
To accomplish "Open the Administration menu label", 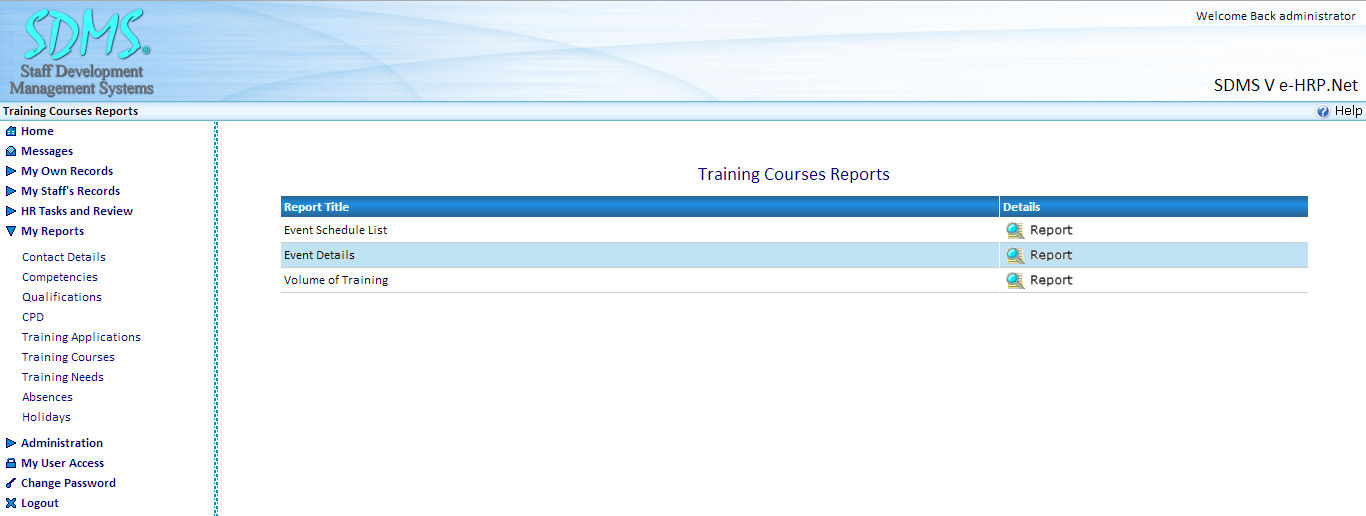I will pyautogui.click(x=62, y=443).
